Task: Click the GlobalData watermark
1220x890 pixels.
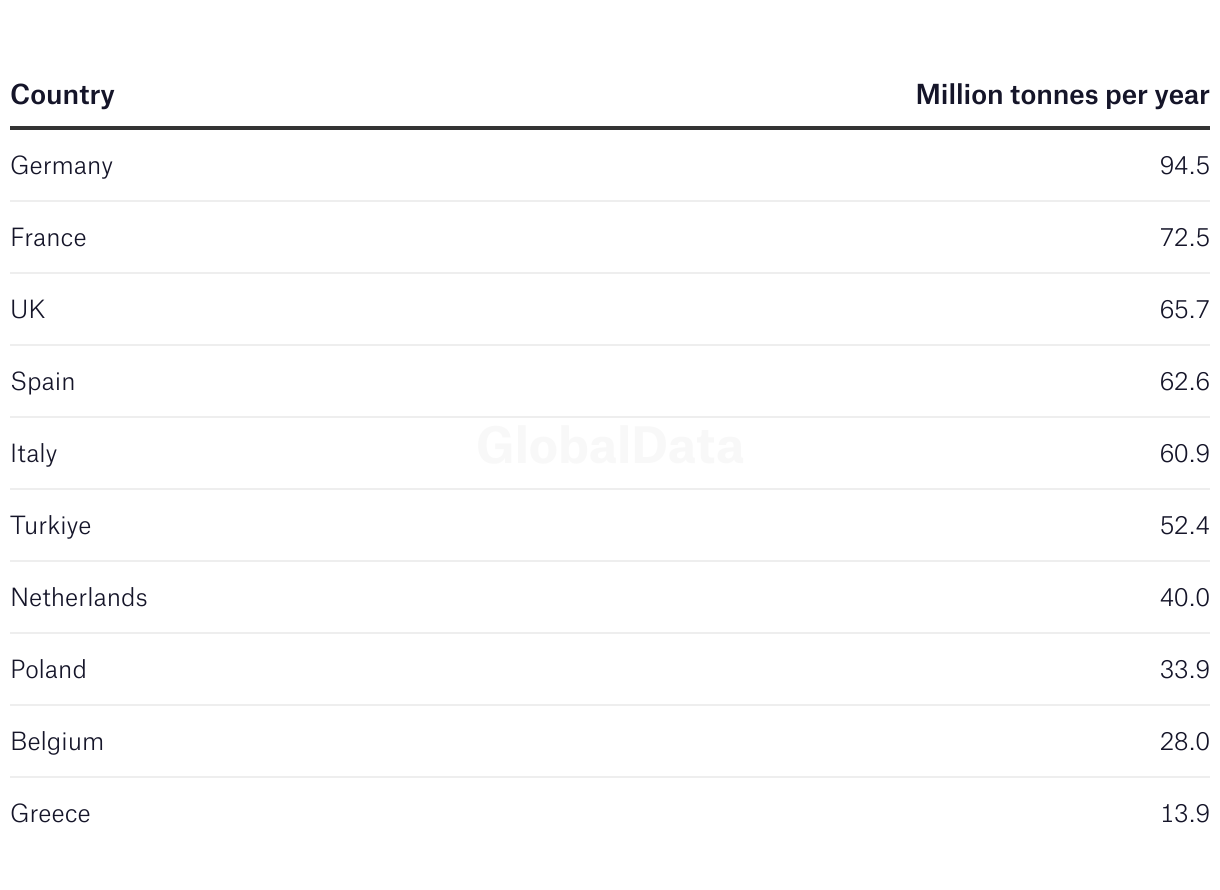Action: [x=610, y=445]
